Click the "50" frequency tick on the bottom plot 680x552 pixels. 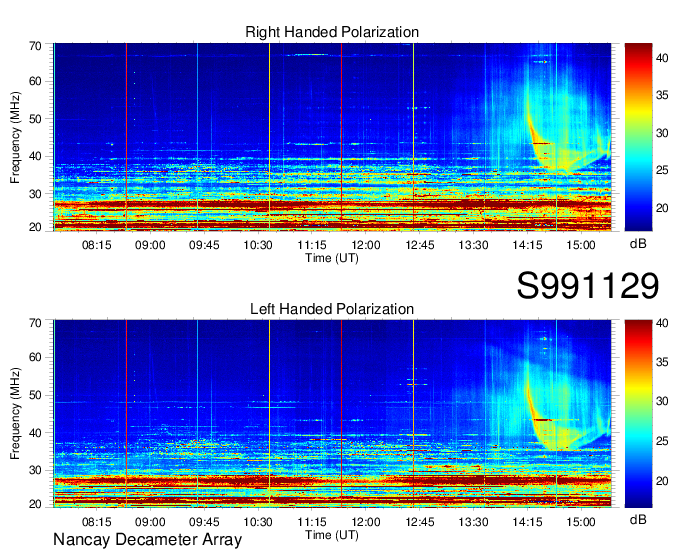tap(36, 395)
